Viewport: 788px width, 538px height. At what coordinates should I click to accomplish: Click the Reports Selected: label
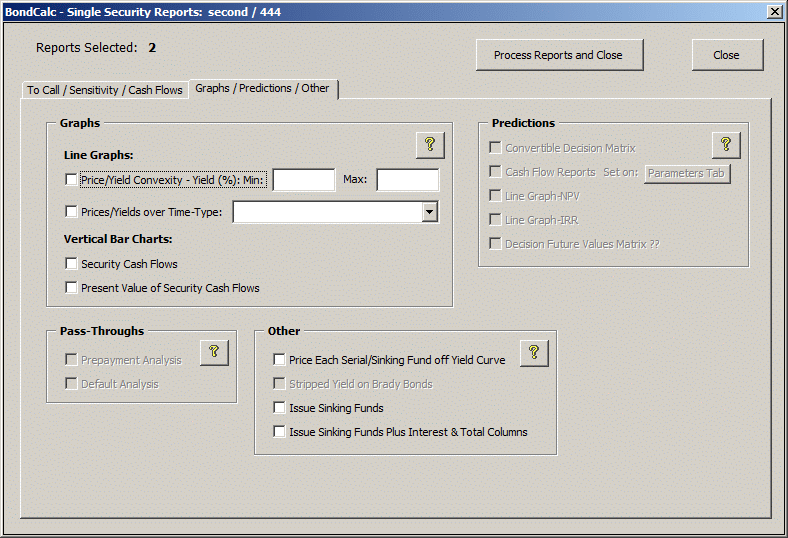tap(86, 48)
